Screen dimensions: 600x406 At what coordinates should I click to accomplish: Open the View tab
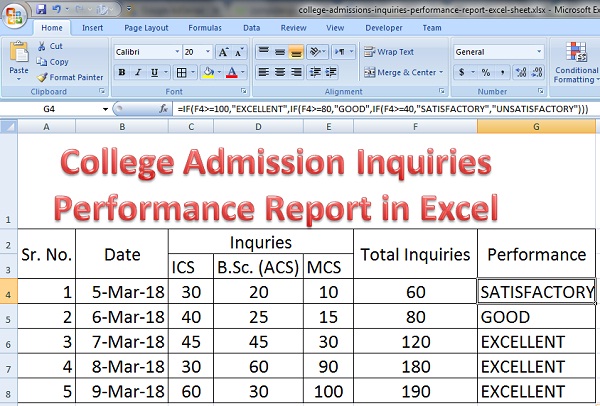point(335,28)
